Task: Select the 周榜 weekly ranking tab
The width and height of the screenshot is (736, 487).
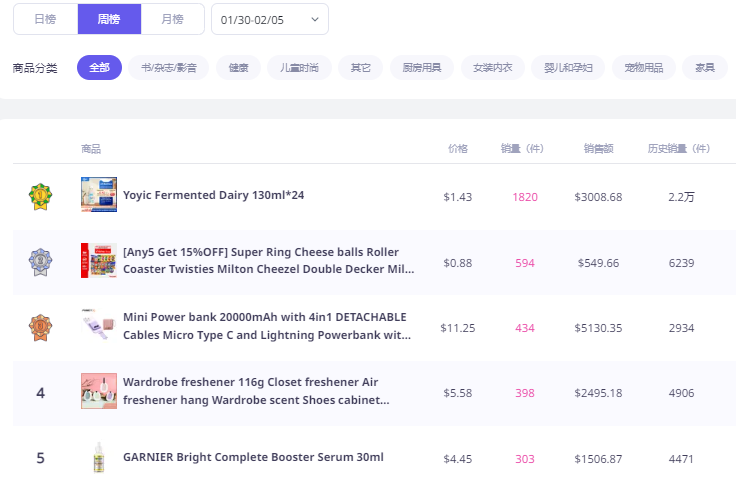Action: (109, 19)
